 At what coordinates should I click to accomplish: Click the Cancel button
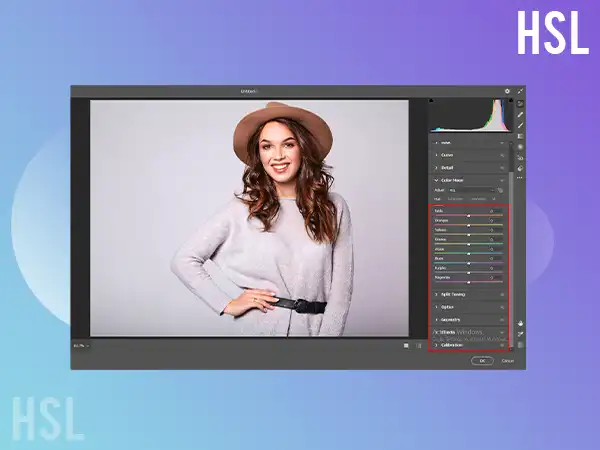pos(507,360)
